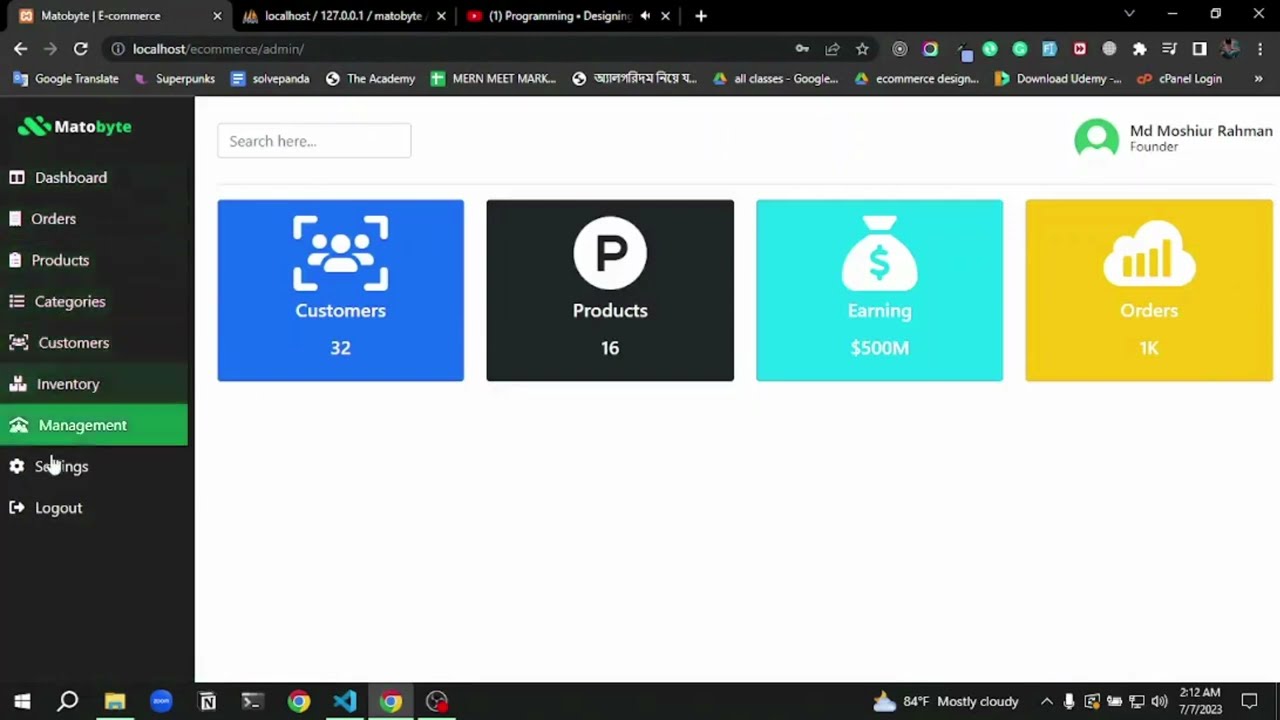1280x720 pixels.
Task: Select the highlighted Management menu item
Action: tap(94, 425)
